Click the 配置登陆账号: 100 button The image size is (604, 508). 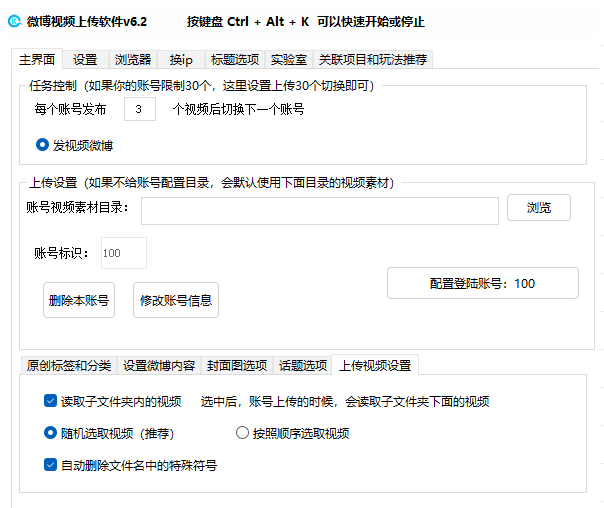[483, 283]
